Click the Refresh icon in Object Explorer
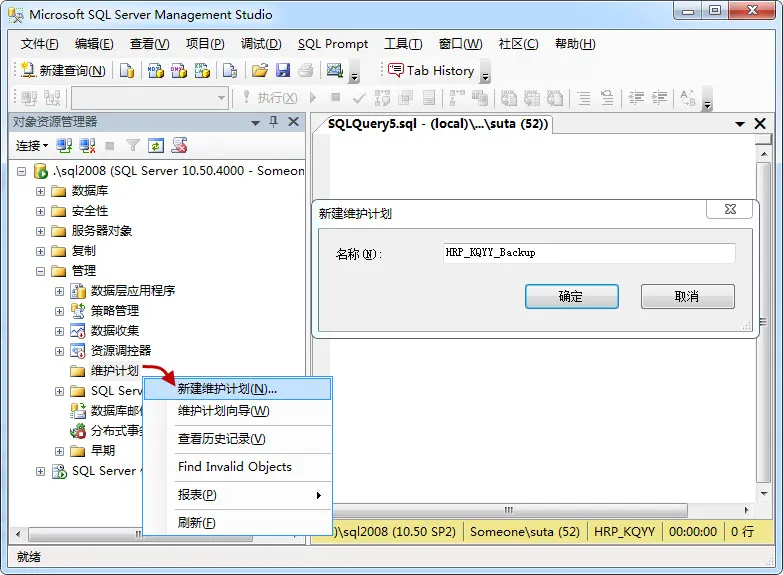This screenshot has height=575, width=783. point(156,146)
